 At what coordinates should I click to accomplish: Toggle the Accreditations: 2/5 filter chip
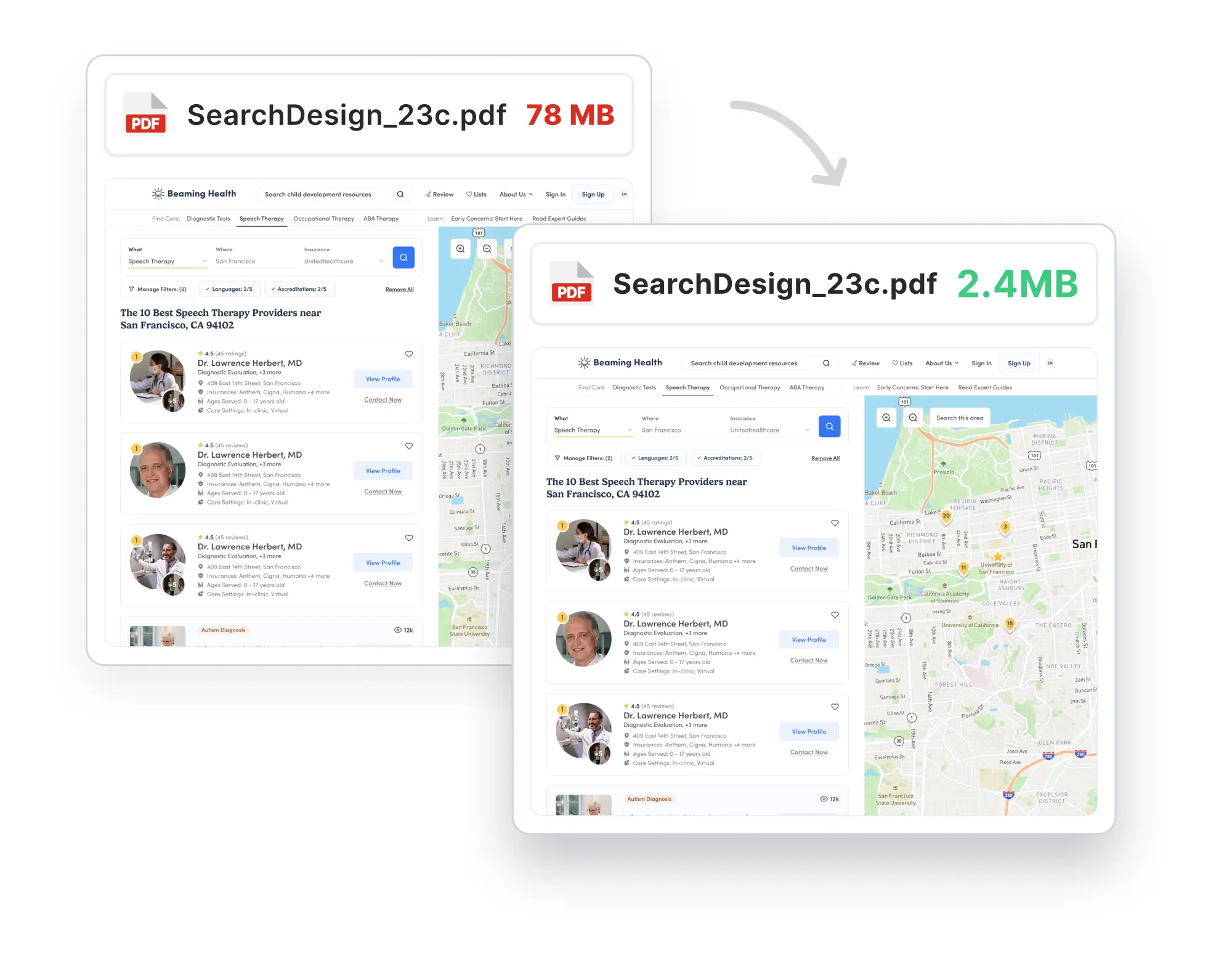click(x=726, y=458)
